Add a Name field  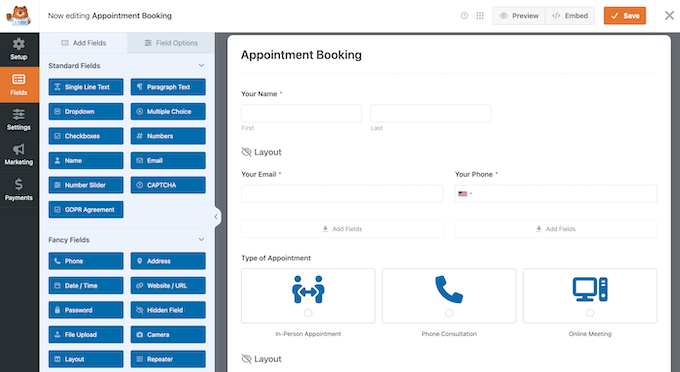[86, 160]
